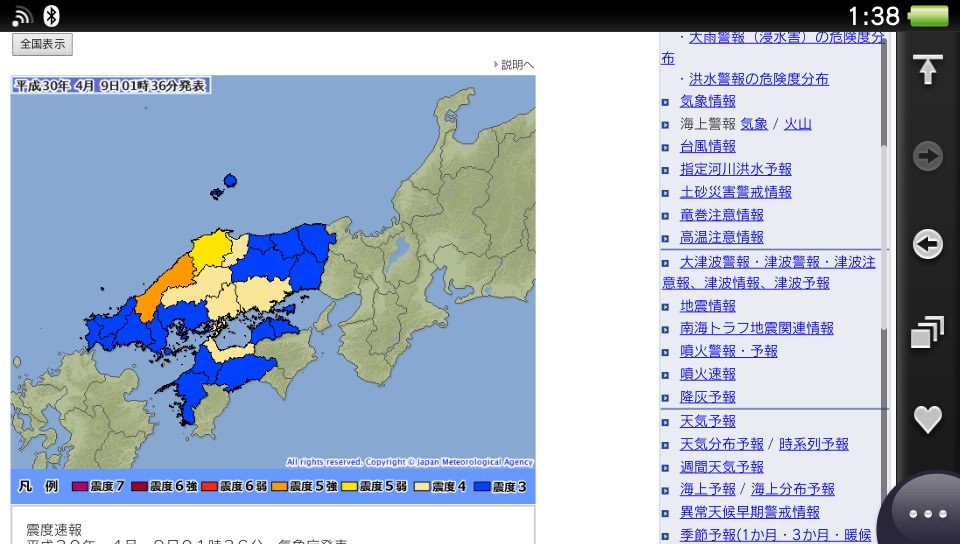Open the 台風情報 link
Screen dimensions: 960x544
[708, 146]
